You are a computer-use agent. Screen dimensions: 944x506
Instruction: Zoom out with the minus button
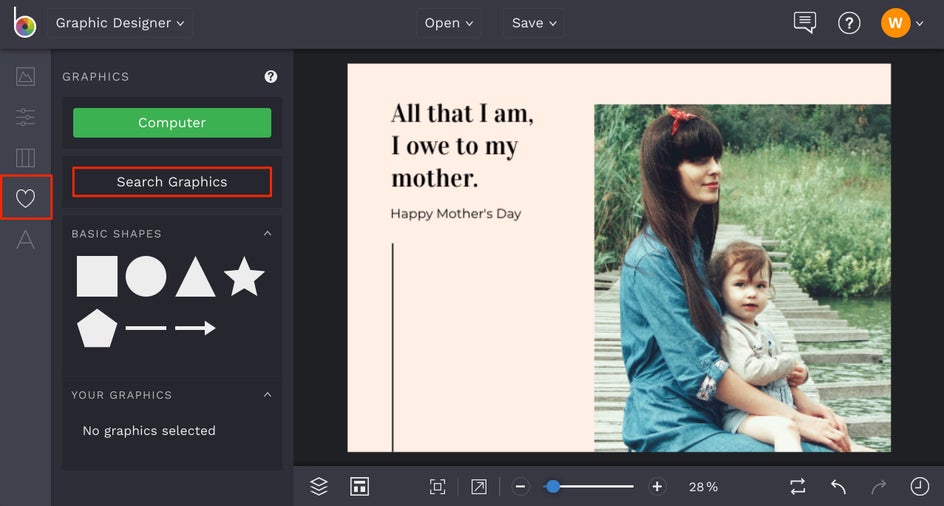pos(521,487)
